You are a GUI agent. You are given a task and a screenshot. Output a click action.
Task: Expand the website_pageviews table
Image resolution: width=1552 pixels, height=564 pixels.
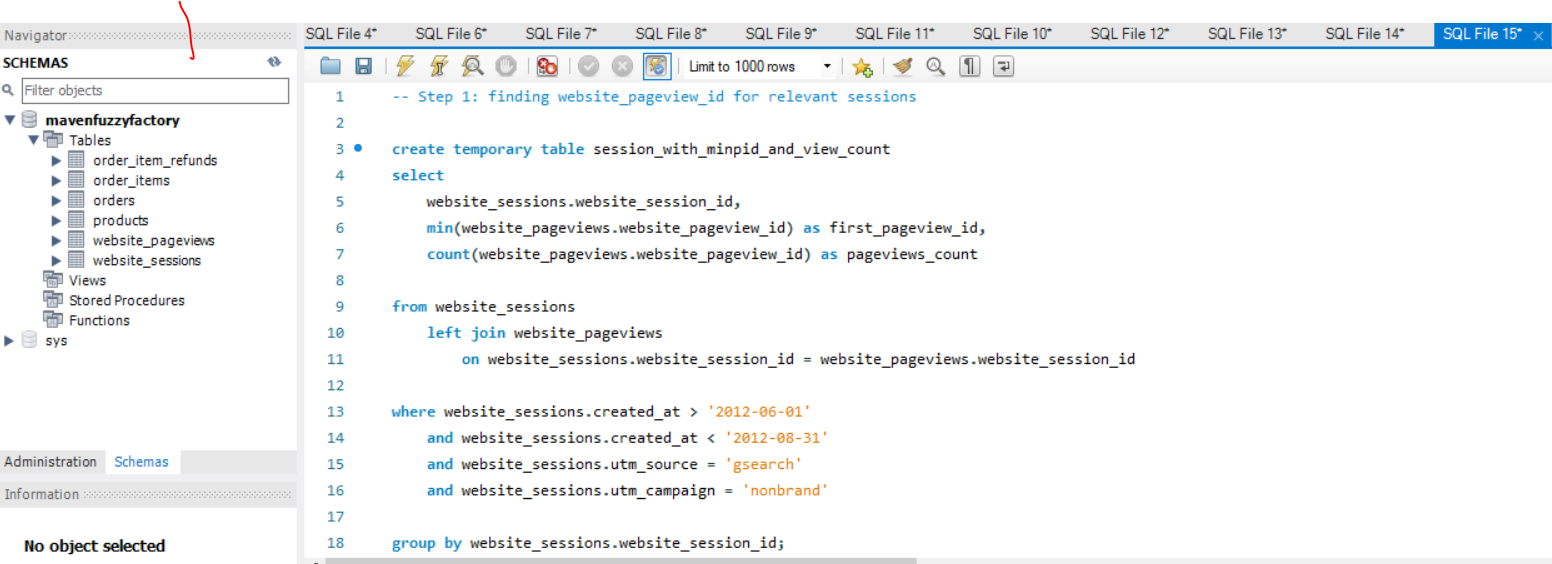click(57, 240)
